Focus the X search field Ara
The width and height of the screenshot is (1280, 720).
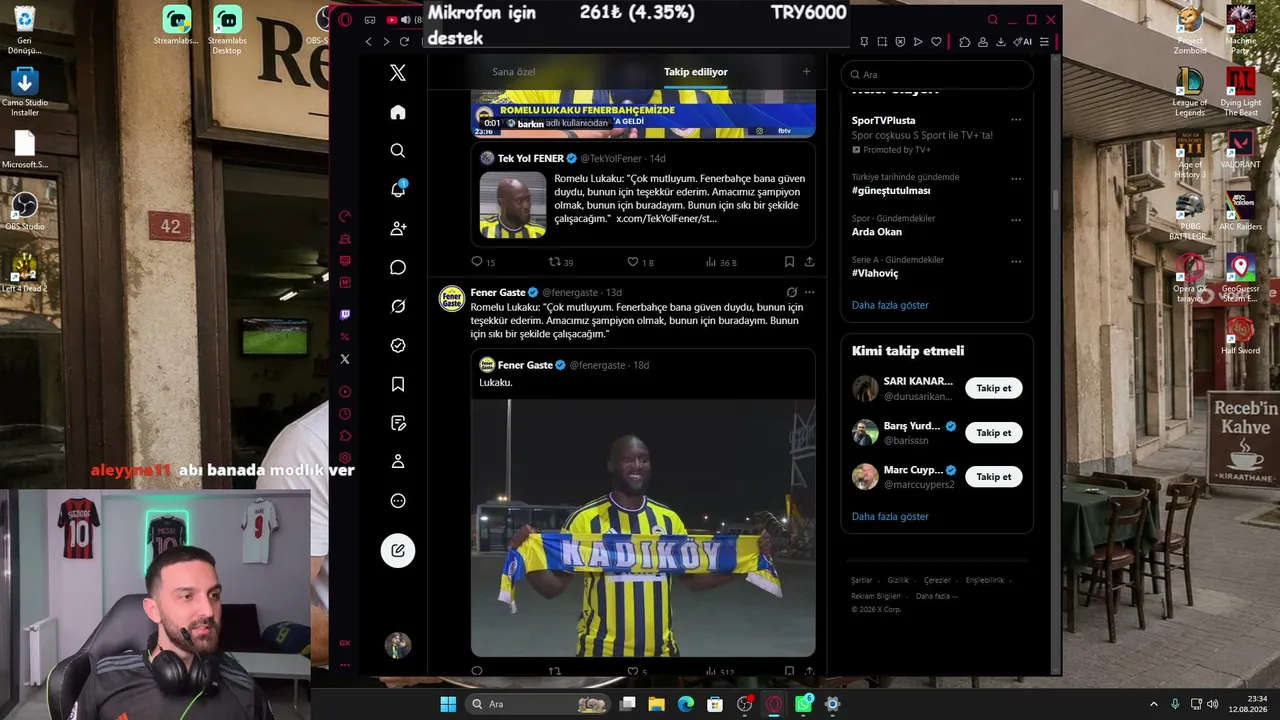(937, 75)
